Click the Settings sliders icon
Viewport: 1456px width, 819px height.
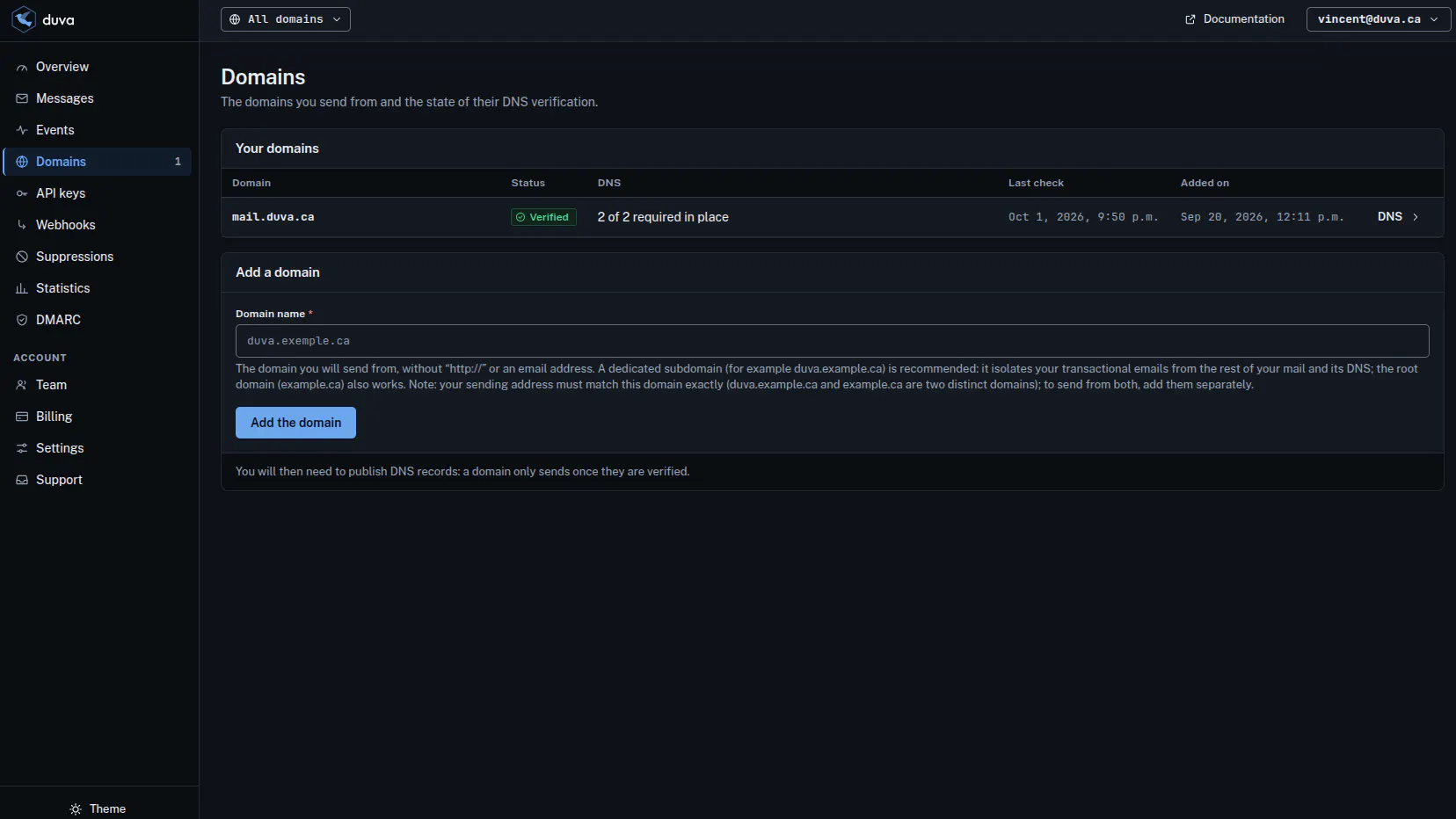(x=22, y=448)
